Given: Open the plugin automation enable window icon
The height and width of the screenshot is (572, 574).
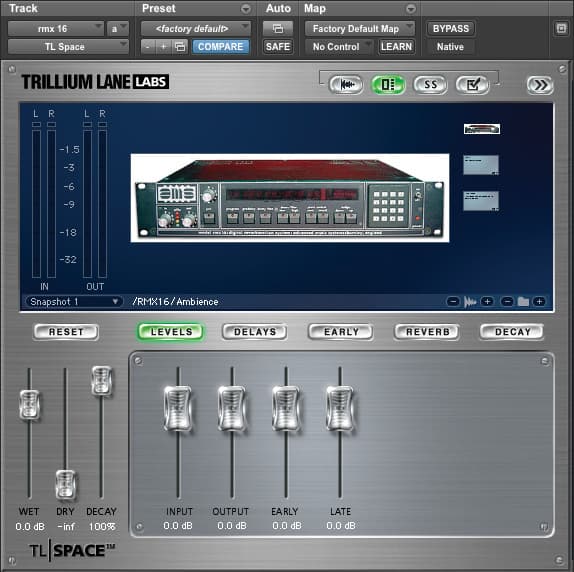Looking at the screenshot, I should [278, 29].
